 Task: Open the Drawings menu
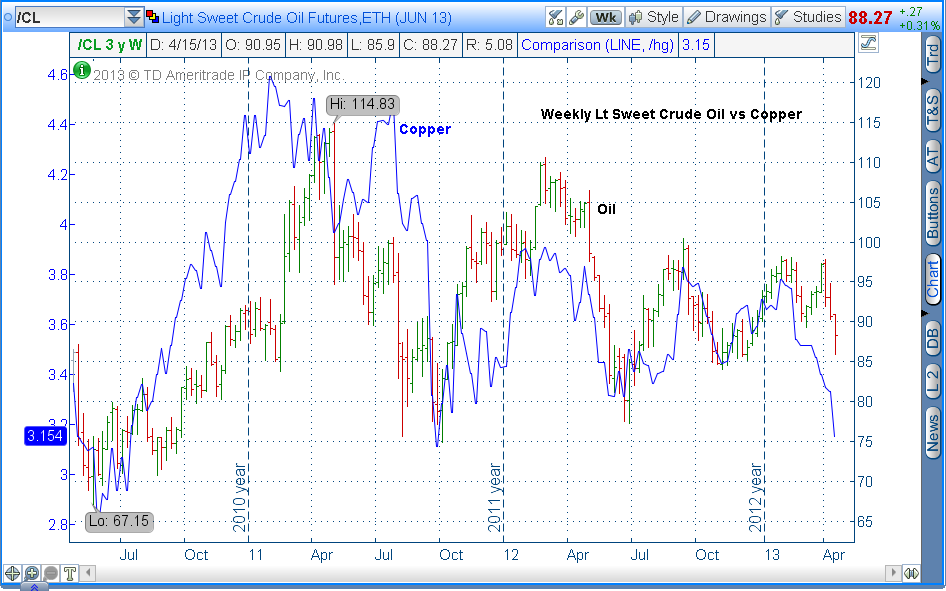[726, 17]
